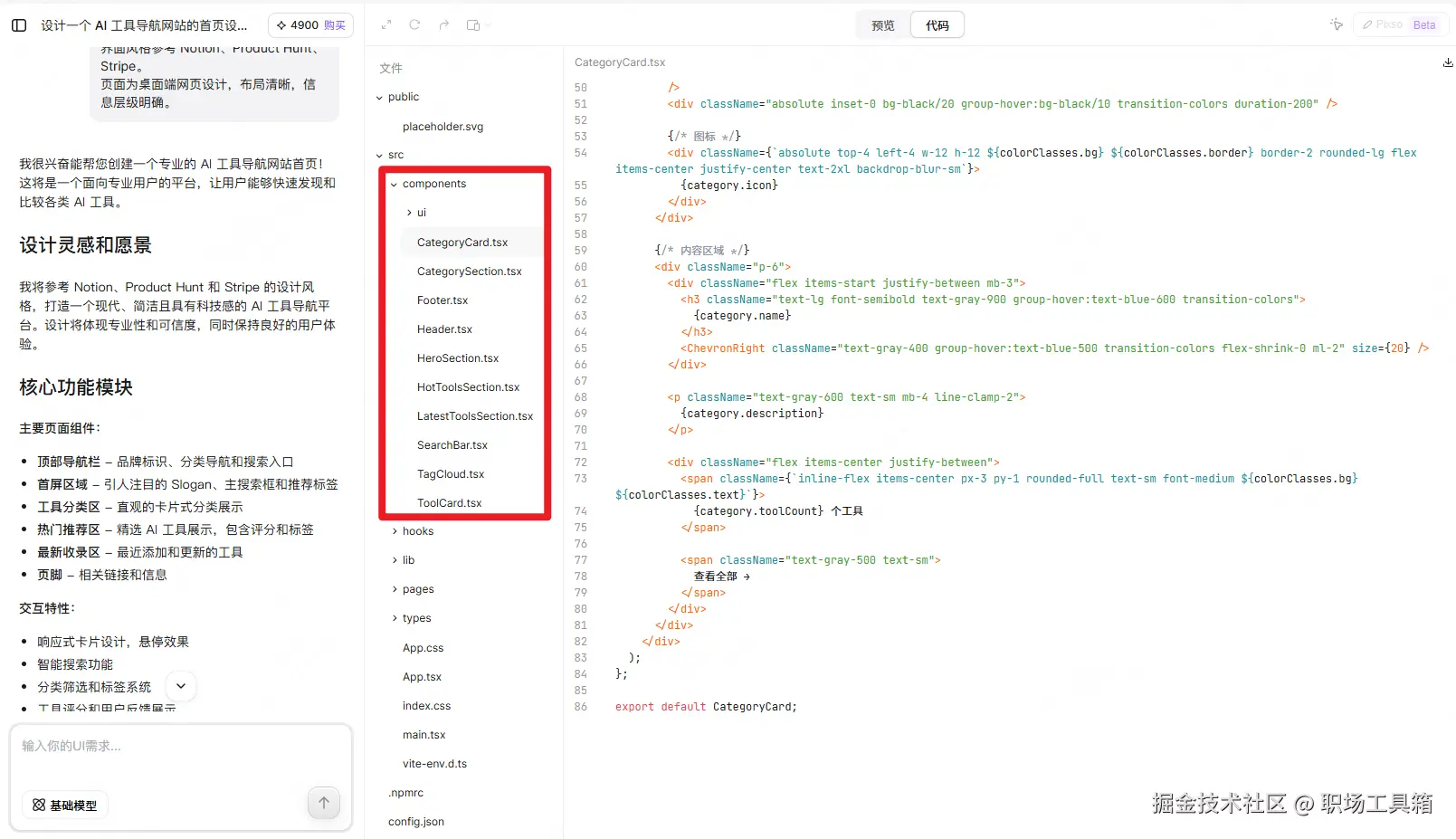Open CategoryCard.tsx in file tree
Viewport: 1456px width, 839px height.
coord(462,243)
